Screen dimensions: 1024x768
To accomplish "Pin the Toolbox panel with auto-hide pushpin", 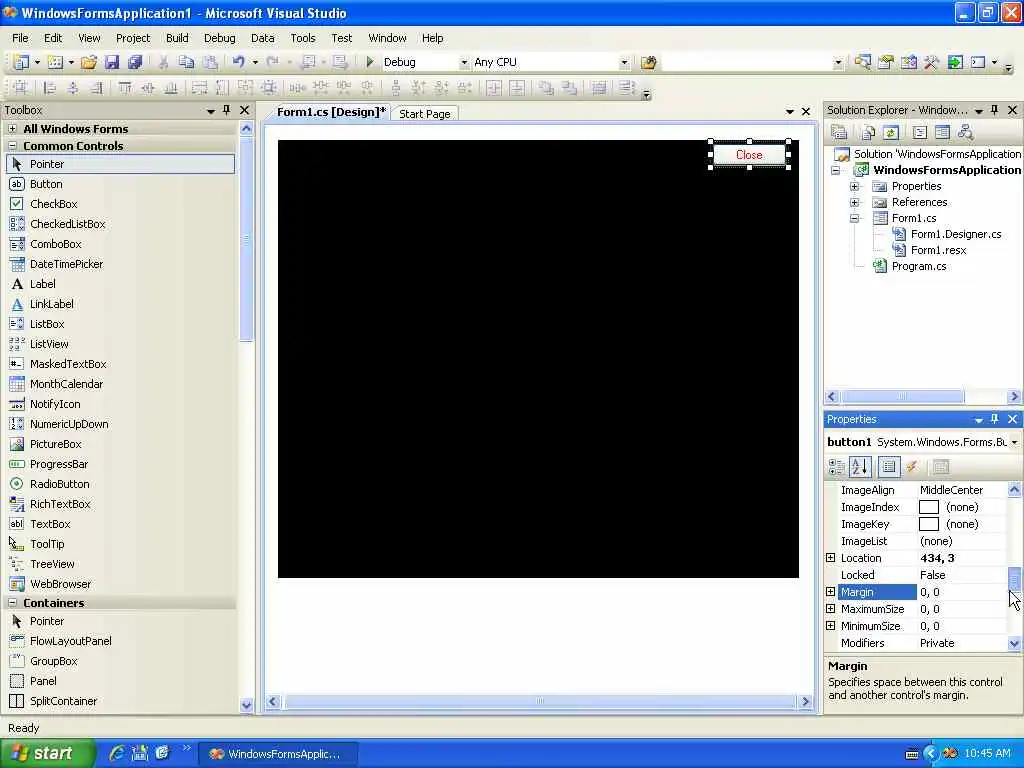I will [x=227, y=110].
